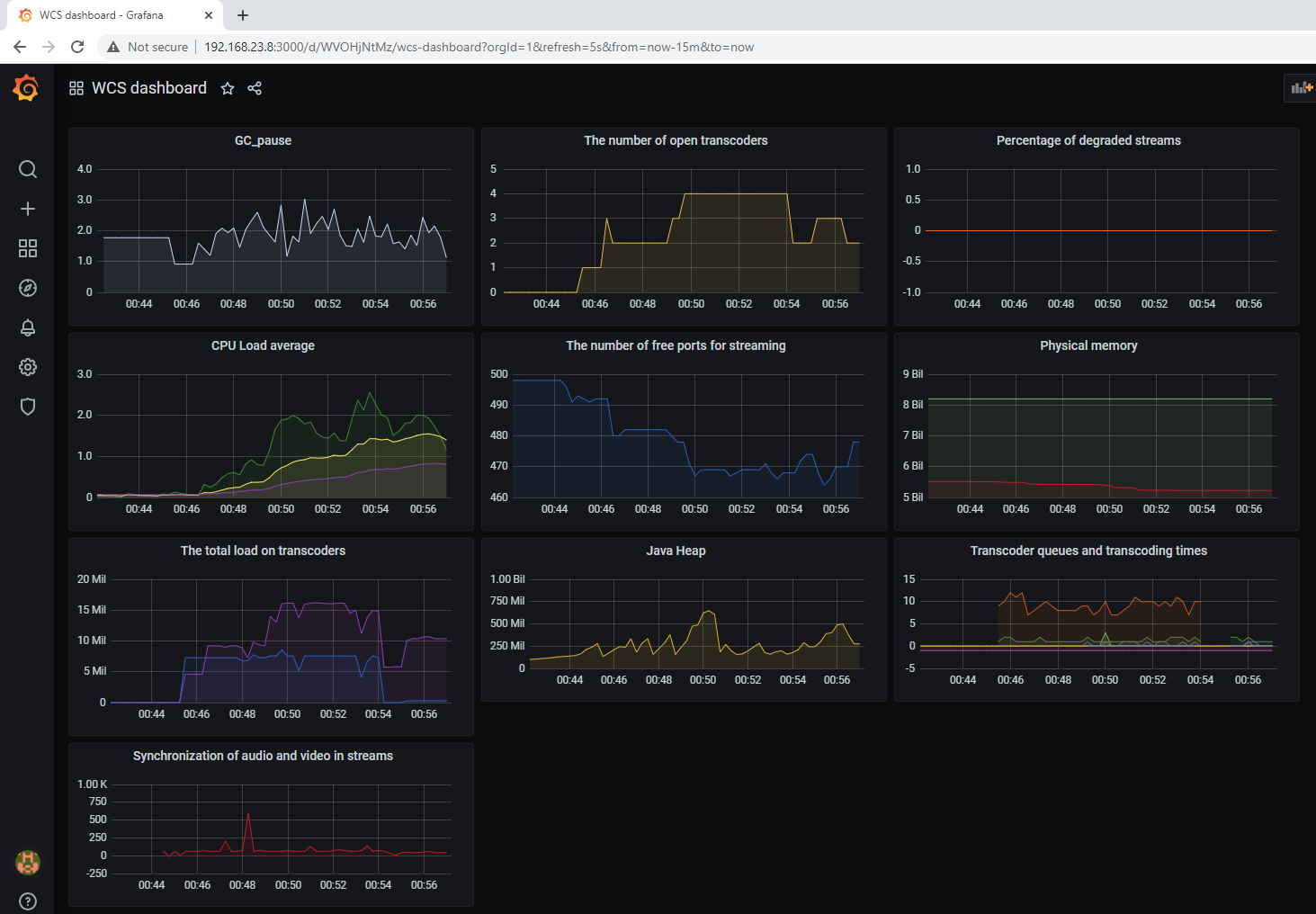Open the user profile avatar
1316x914 pixels.
[x=27, y=862]
